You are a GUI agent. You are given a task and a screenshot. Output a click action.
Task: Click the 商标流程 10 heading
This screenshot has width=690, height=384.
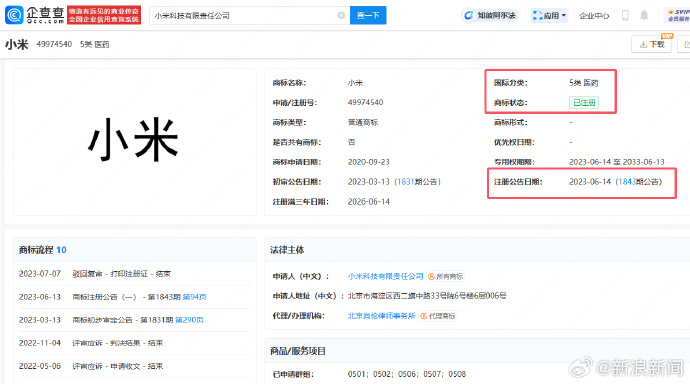click(x=42, y=250)
